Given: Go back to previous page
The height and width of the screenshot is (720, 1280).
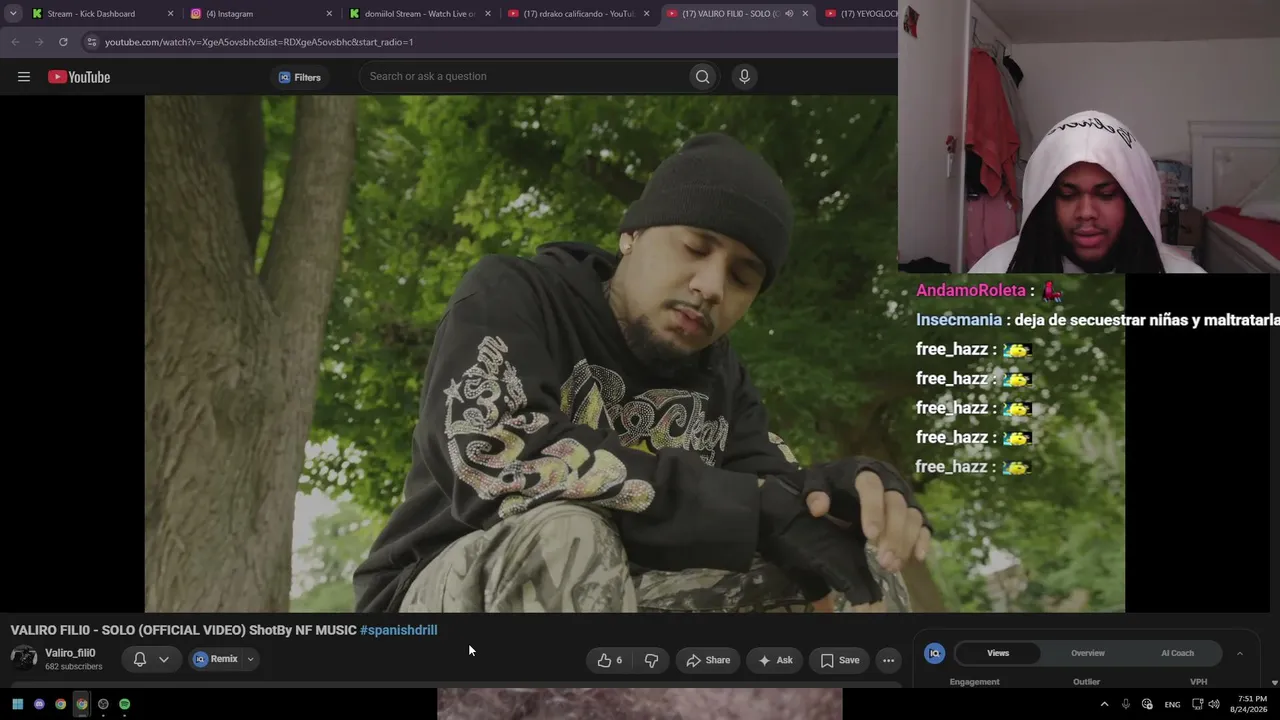Looking at the screenshot, I should pos(15,42).
